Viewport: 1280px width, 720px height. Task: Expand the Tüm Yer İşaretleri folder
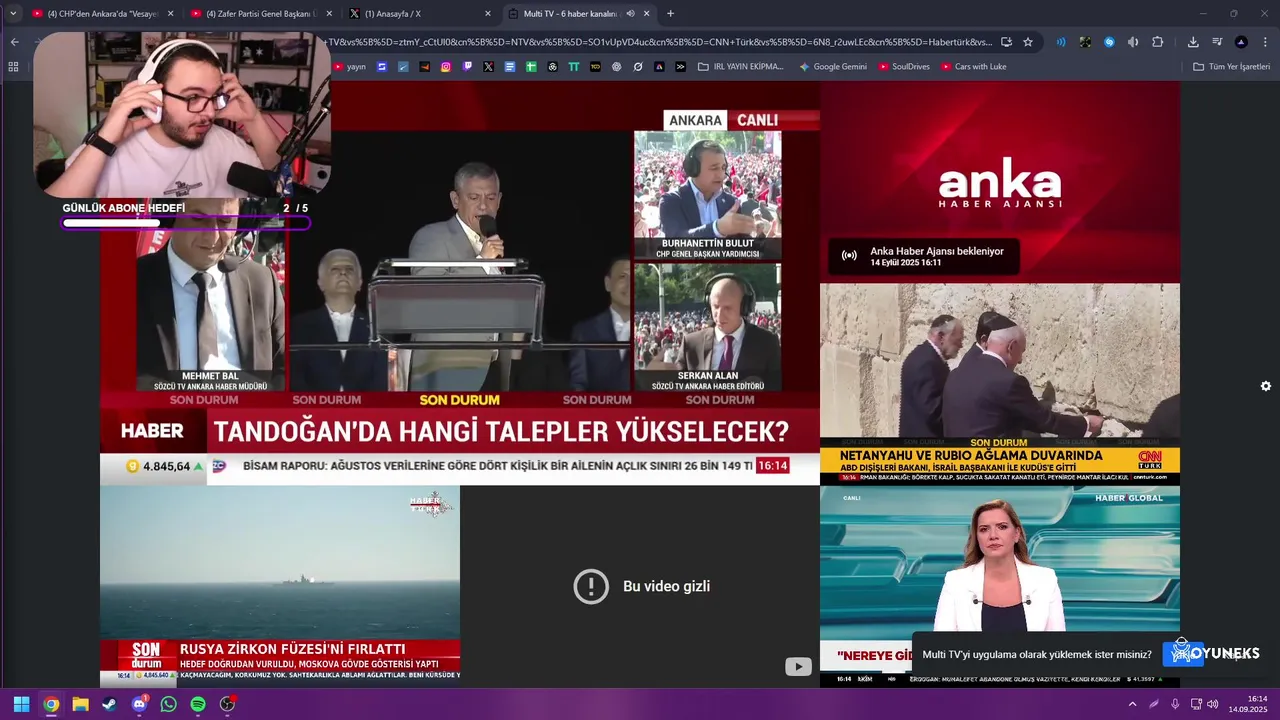click(1231, 67)
